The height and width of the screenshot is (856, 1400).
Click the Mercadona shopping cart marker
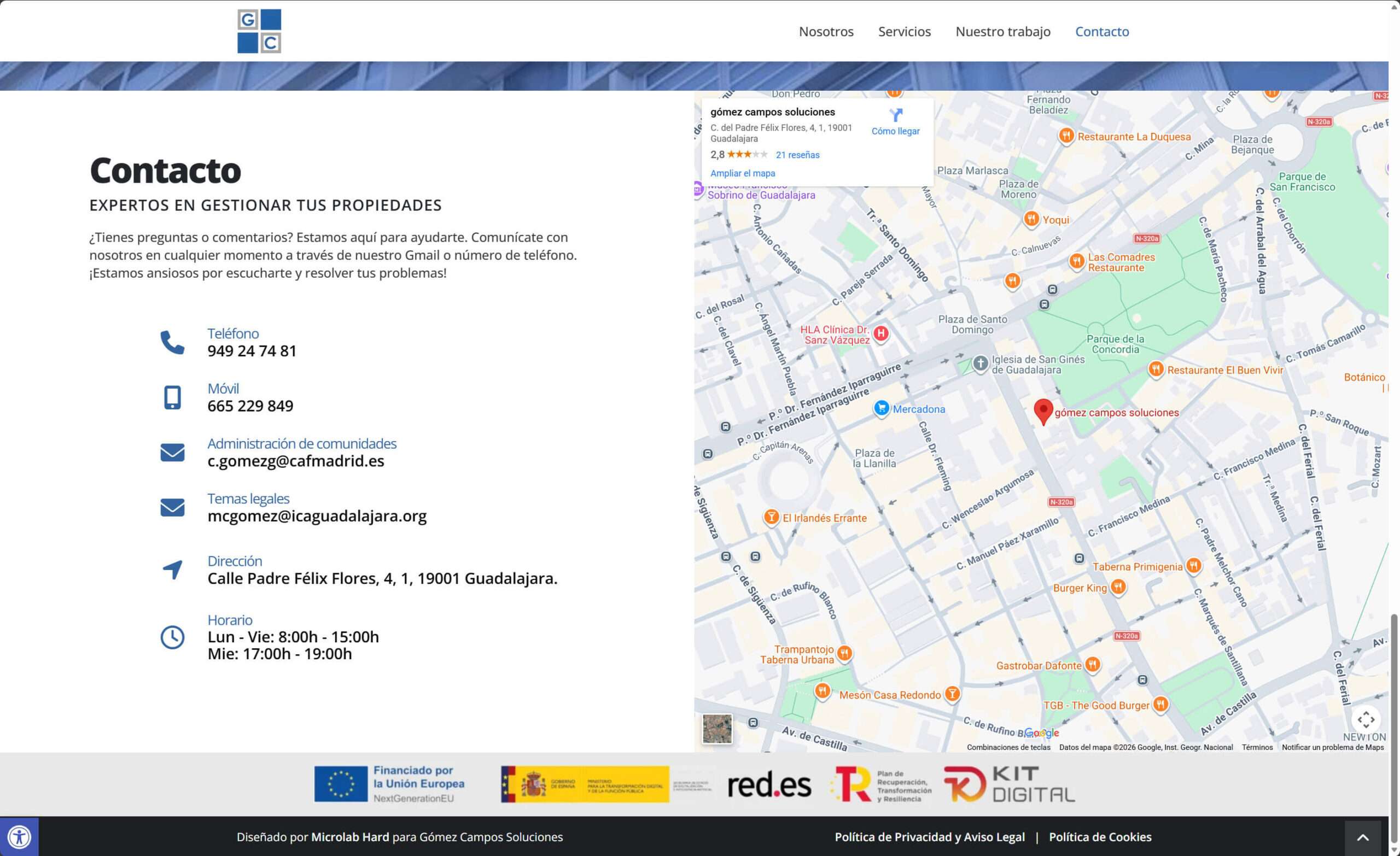coord(881,408)
